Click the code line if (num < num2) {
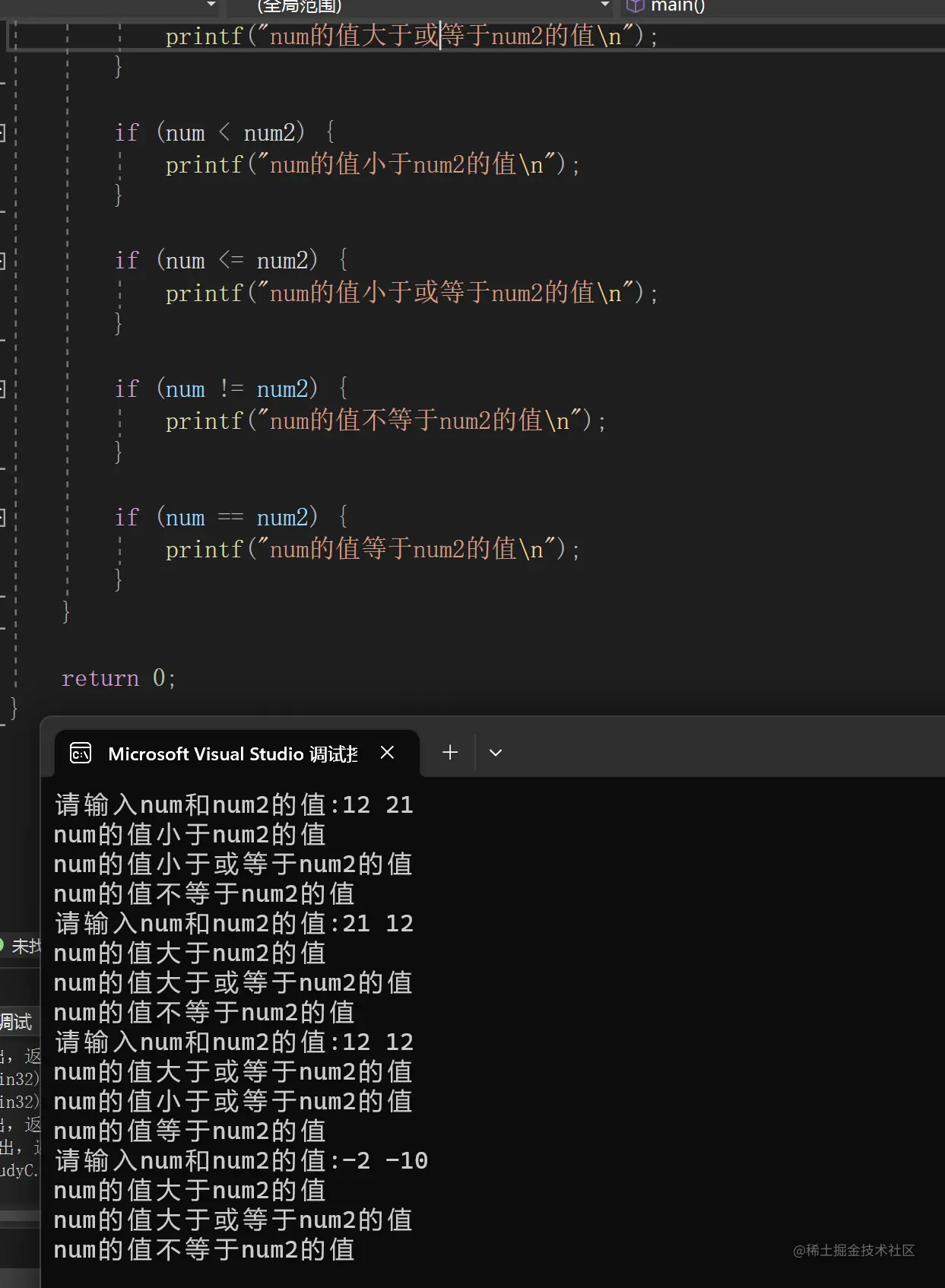This screenshot has height=1288, width=945. tap(225, 133)
